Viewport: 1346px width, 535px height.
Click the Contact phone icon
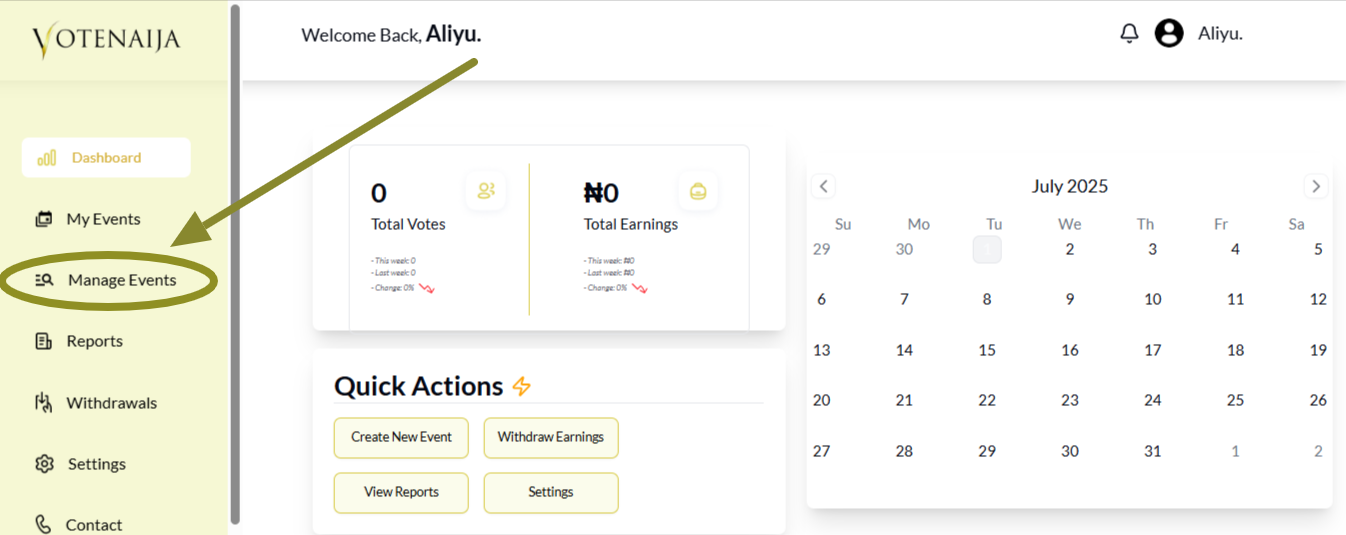pyautogui.click(x=44, y=524)
